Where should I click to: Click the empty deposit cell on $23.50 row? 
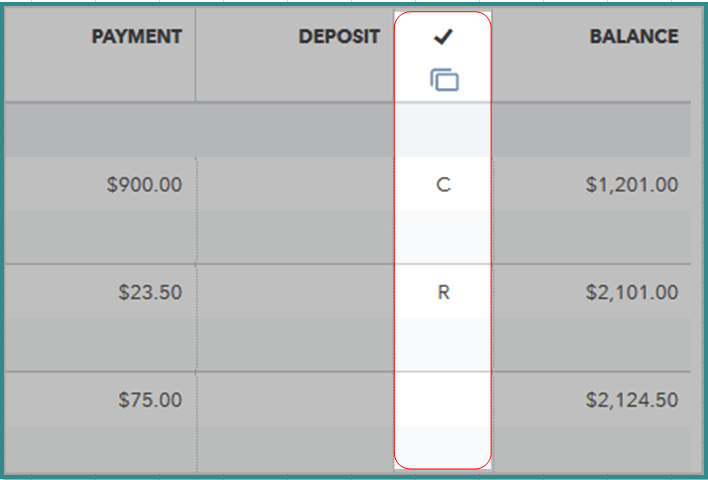coord(295,292)
